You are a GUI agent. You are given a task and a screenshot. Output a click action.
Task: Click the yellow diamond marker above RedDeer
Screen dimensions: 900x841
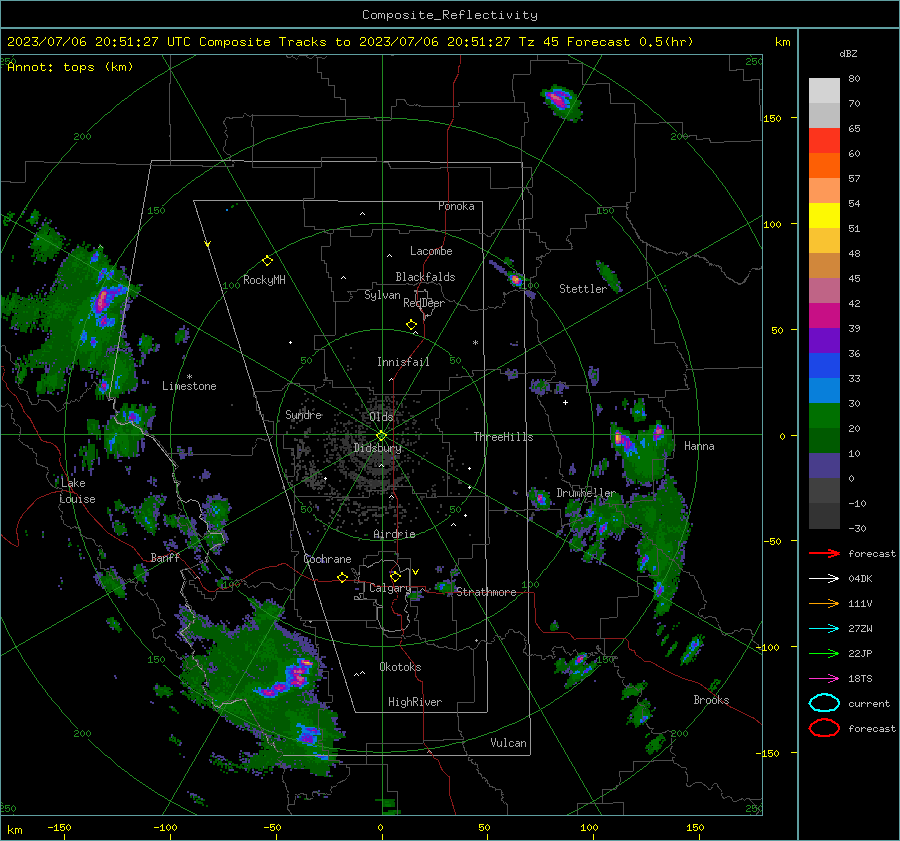412,325
